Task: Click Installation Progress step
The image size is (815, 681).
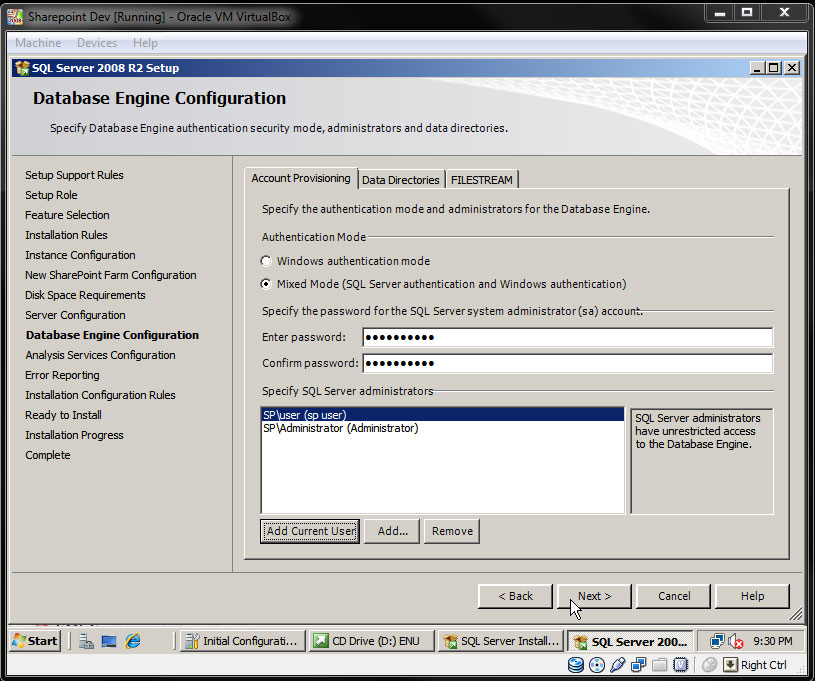Action: pos(74,435)
